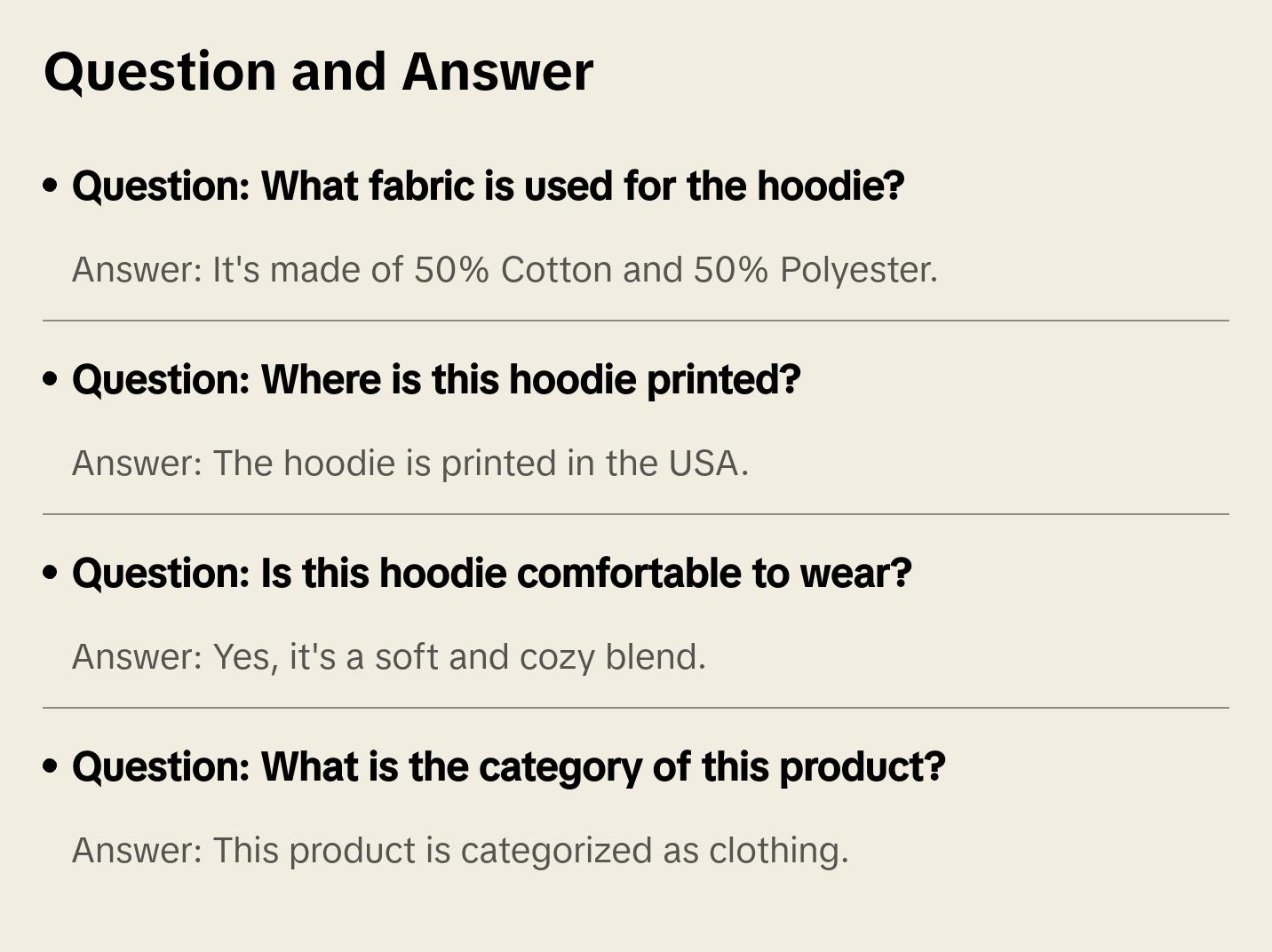Click the word "clothing" in the last answer
Screen dimensions: 1272x952
(x=776, y=851)
